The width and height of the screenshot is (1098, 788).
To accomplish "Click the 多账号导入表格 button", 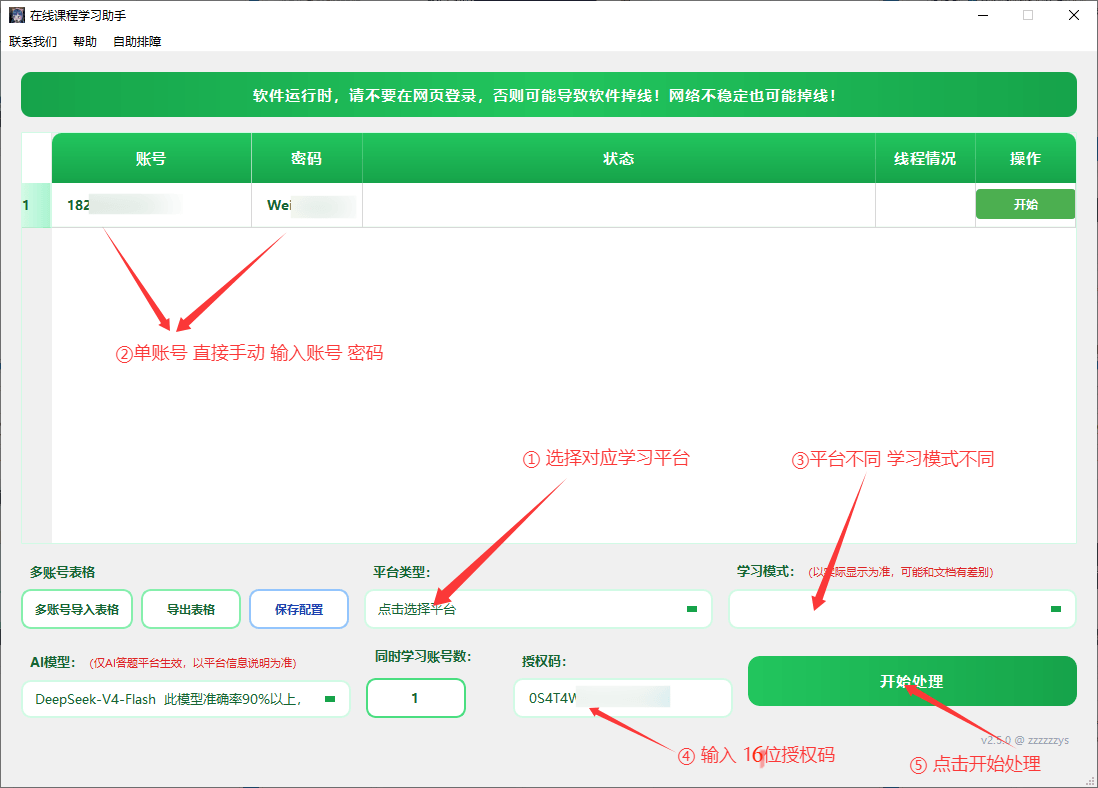I will [77, 609].
